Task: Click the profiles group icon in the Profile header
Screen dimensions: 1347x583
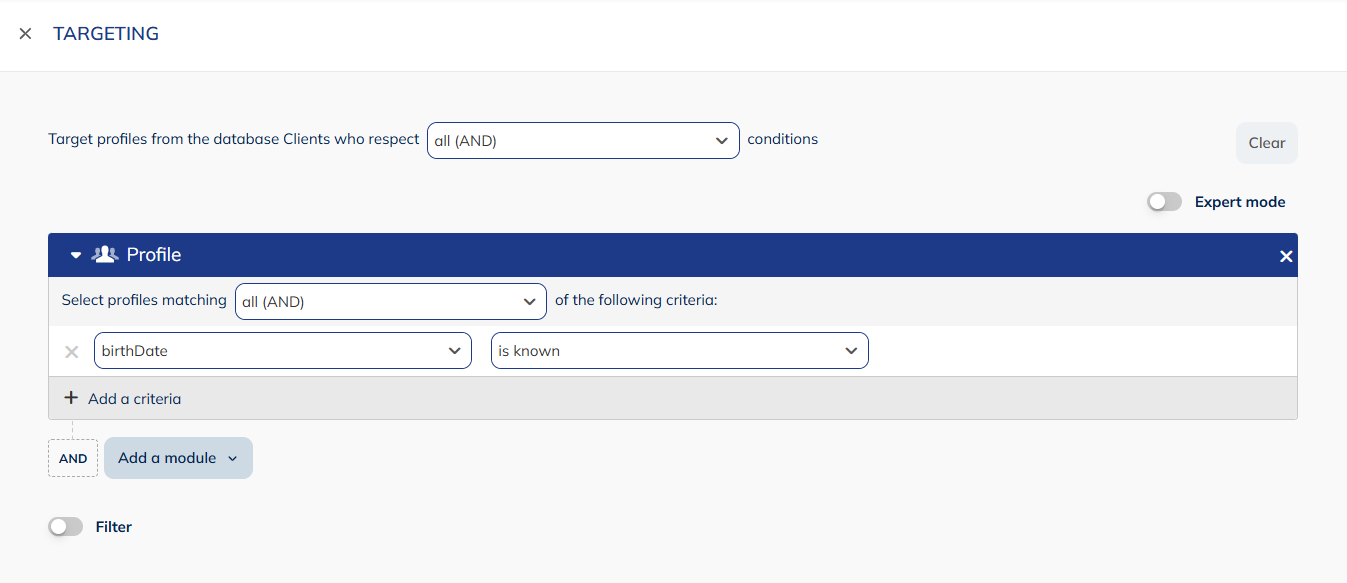Action: 104,254
